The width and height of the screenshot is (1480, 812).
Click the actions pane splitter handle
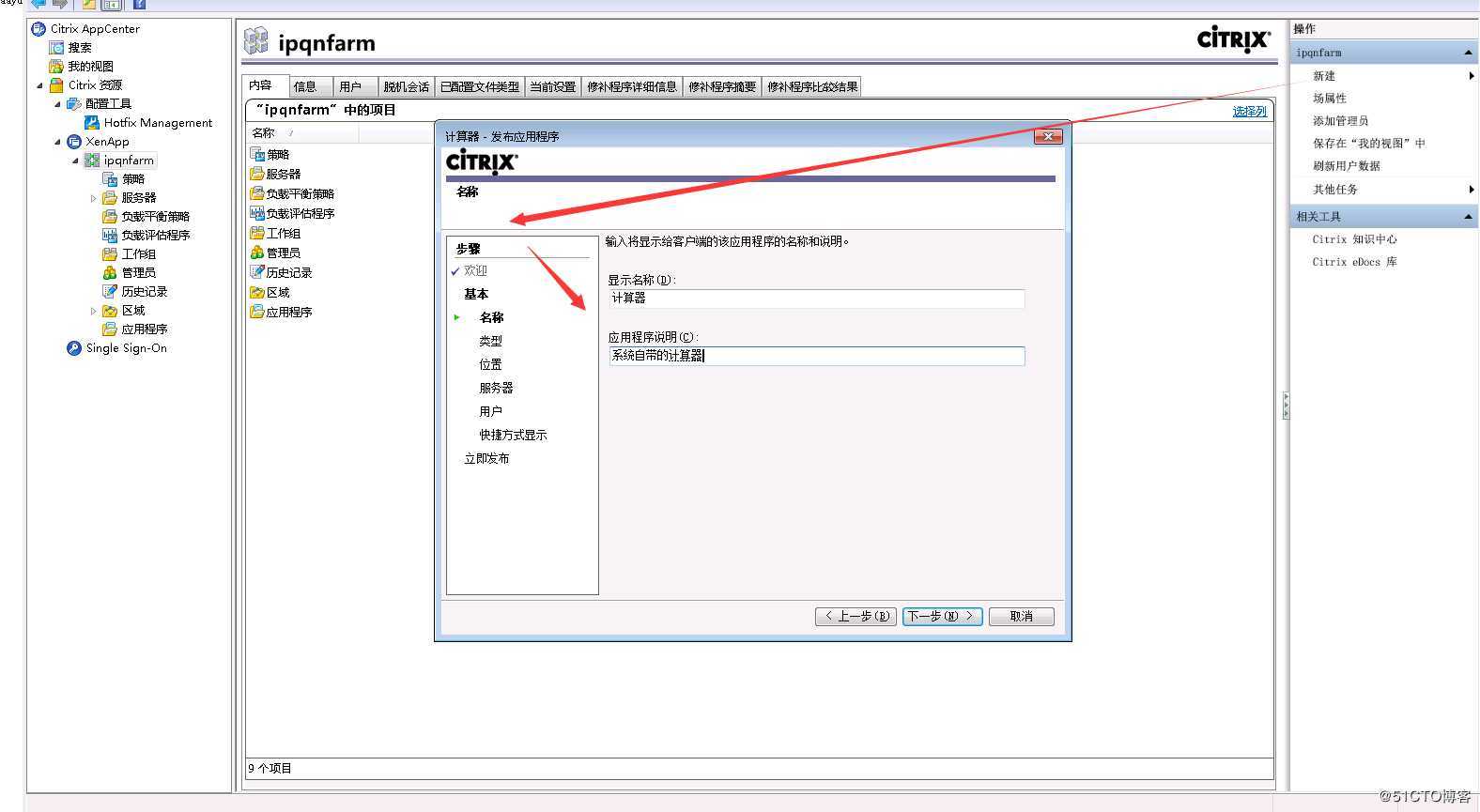(x=1286, y=406)
